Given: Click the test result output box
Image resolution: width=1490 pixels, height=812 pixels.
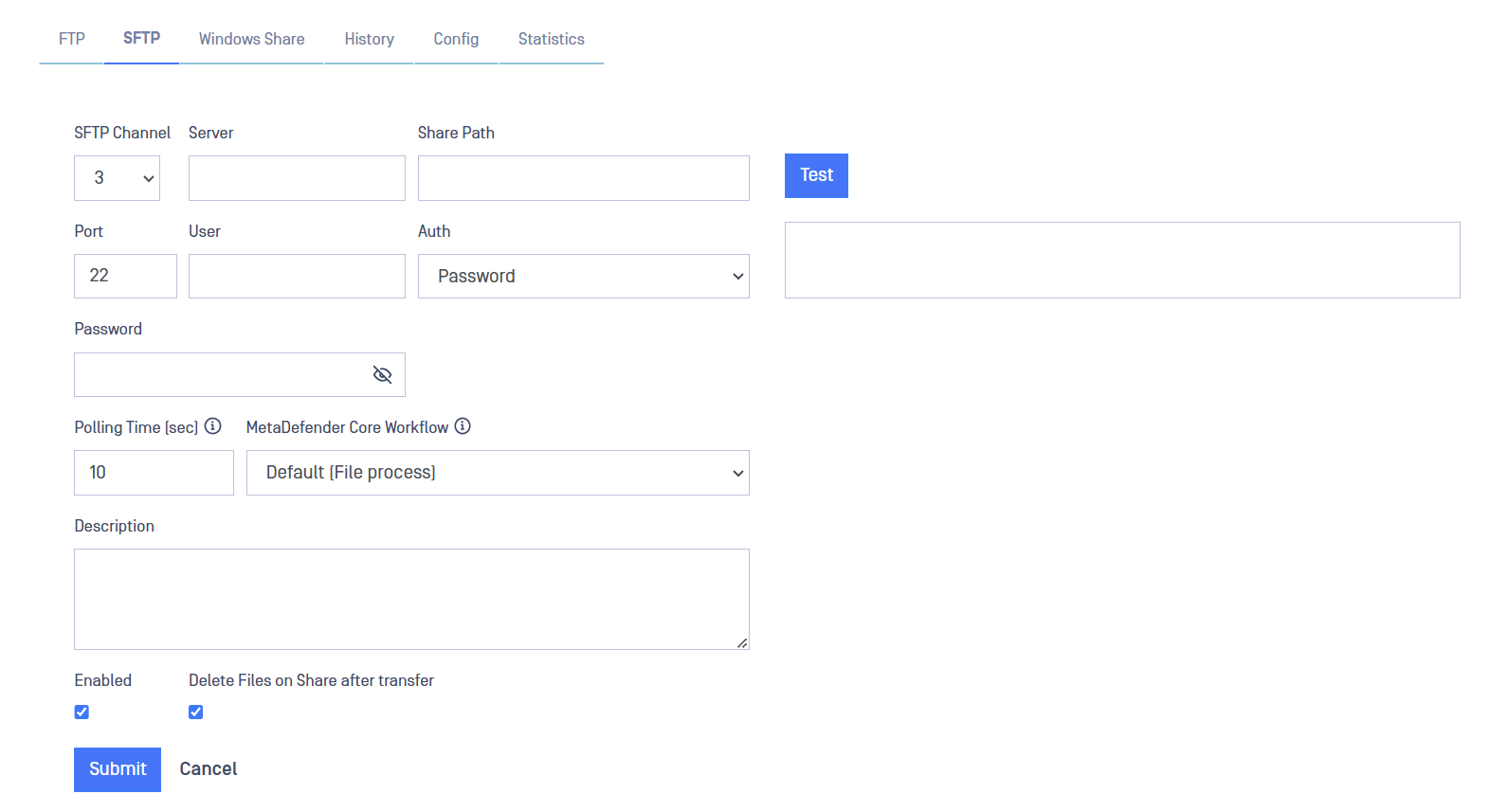Looking at the screenshot, I should point(1122,260).
